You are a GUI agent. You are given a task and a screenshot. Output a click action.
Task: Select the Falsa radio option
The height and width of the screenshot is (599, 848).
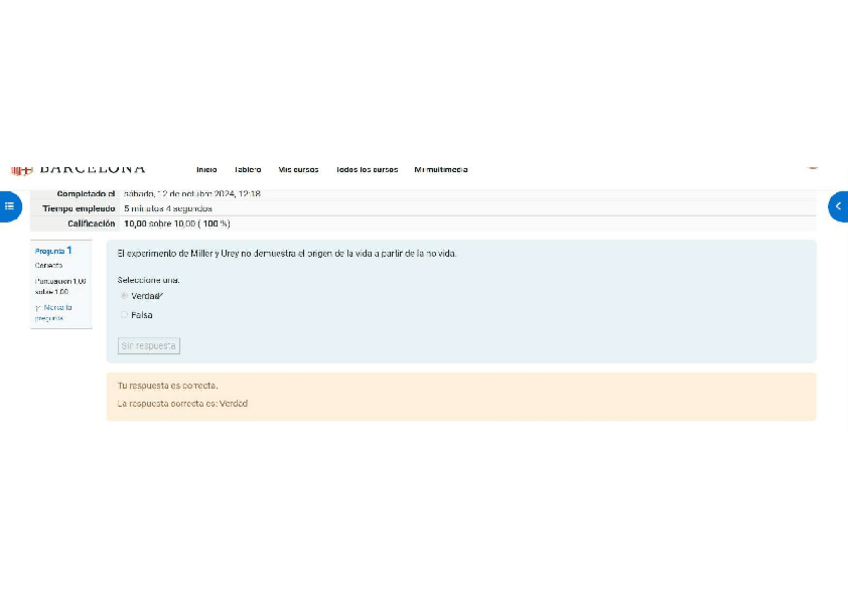pos(124,315)
